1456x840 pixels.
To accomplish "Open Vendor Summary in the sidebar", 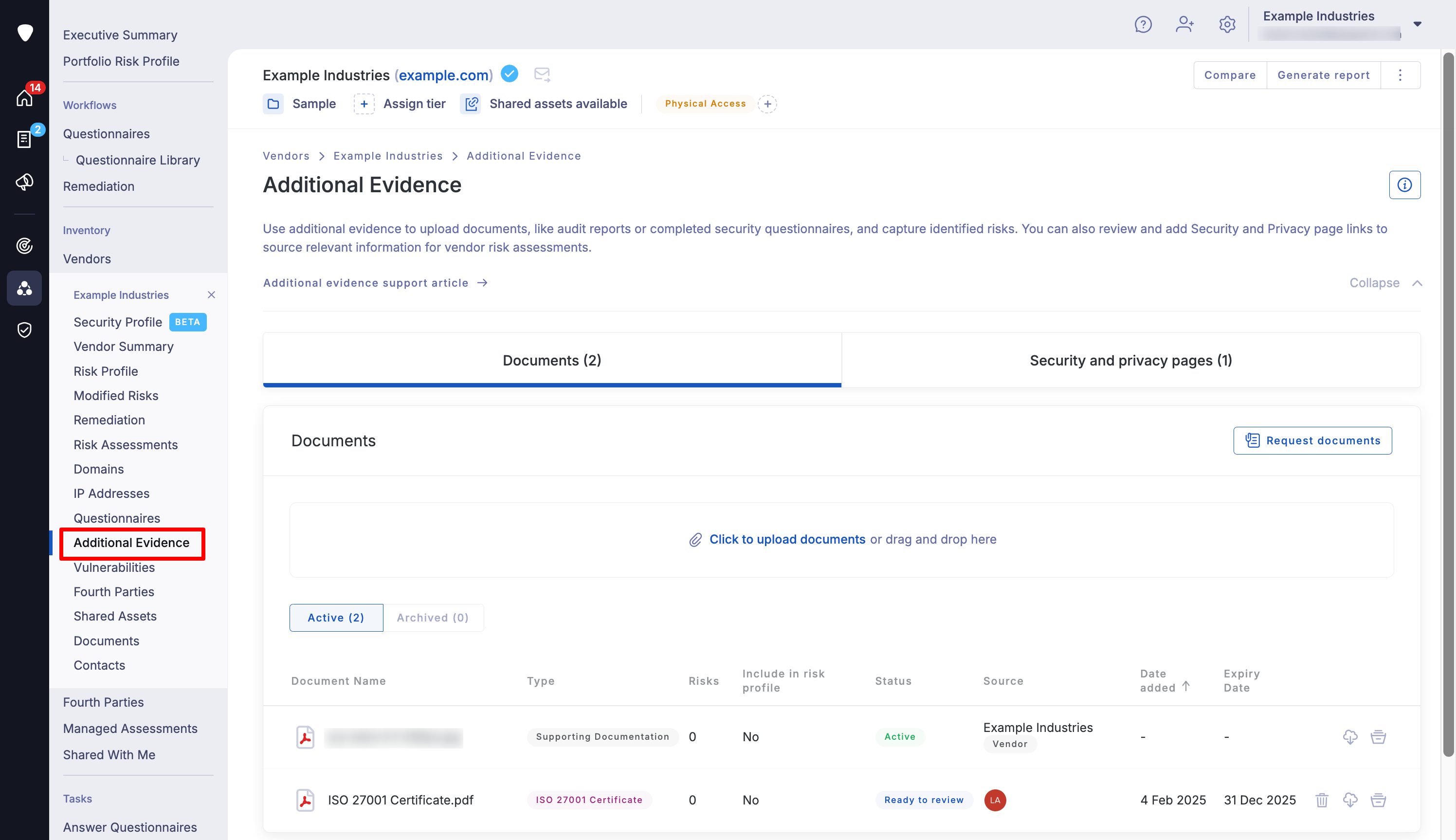I will pyautogui.click(x=124, y=346).
